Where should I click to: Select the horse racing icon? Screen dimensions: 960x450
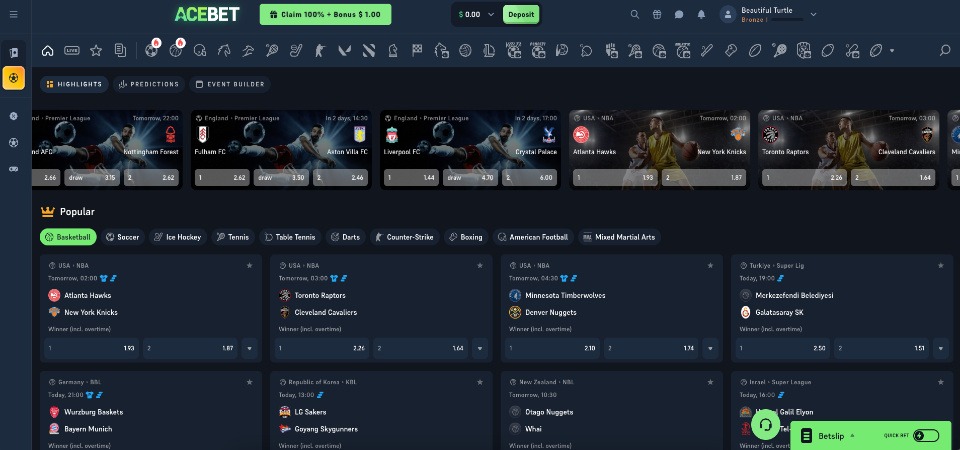click(x=224, y=51)
